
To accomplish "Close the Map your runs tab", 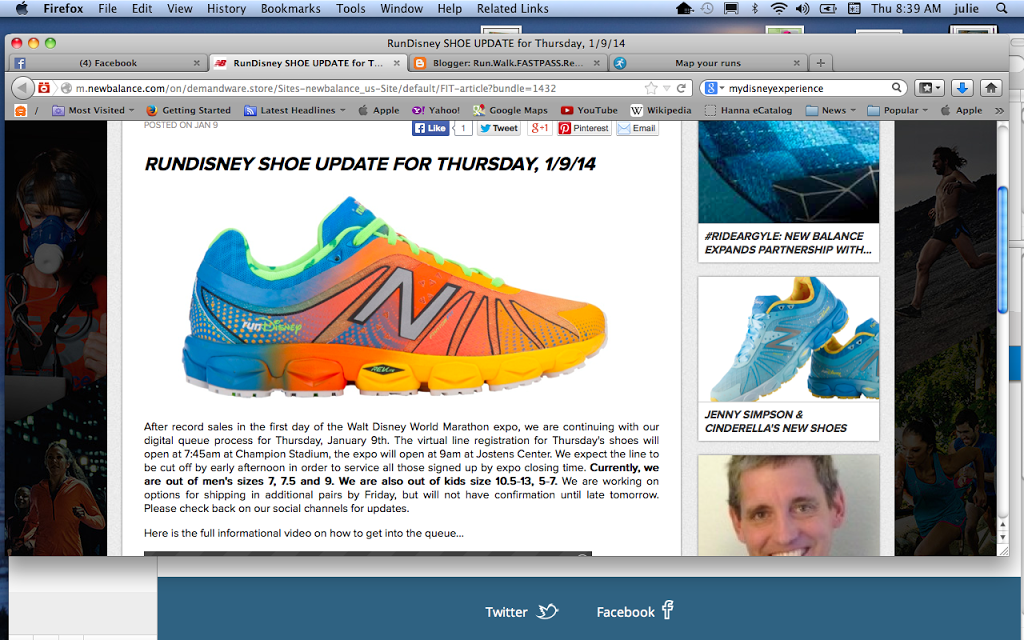I will coord(797,63).
